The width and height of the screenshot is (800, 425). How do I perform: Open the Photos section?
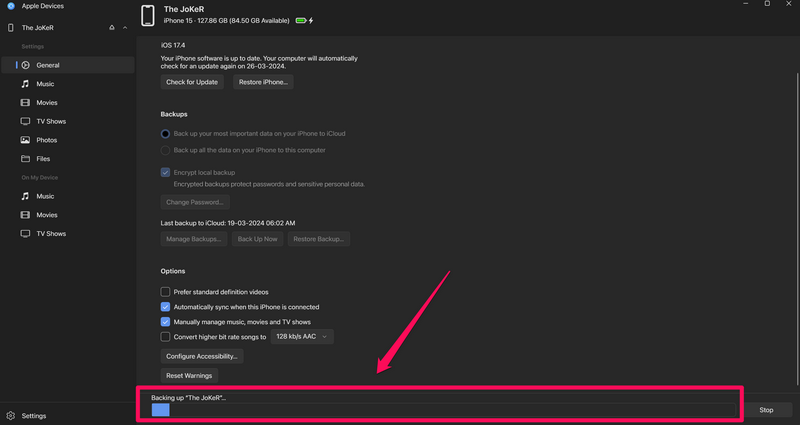point(68,140)
